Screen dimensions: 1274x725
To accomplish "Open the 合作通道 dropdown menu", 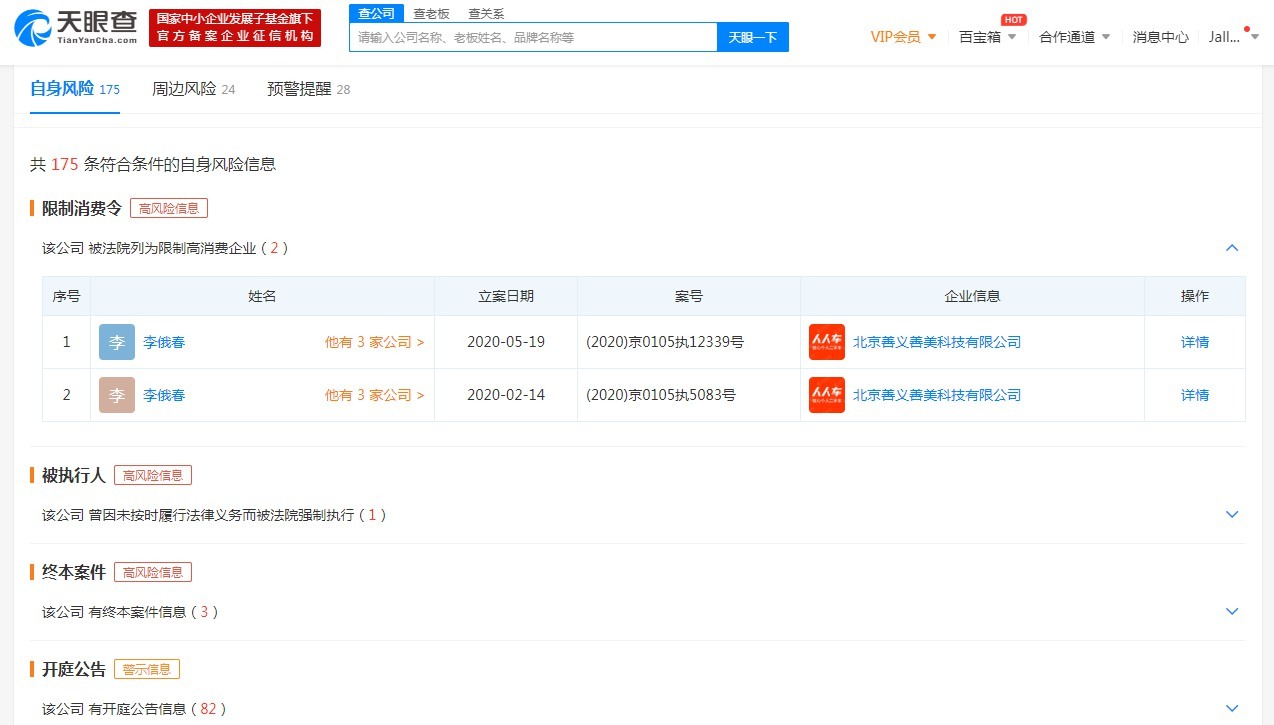I will pyautogui.click(x=1075, y=37).
